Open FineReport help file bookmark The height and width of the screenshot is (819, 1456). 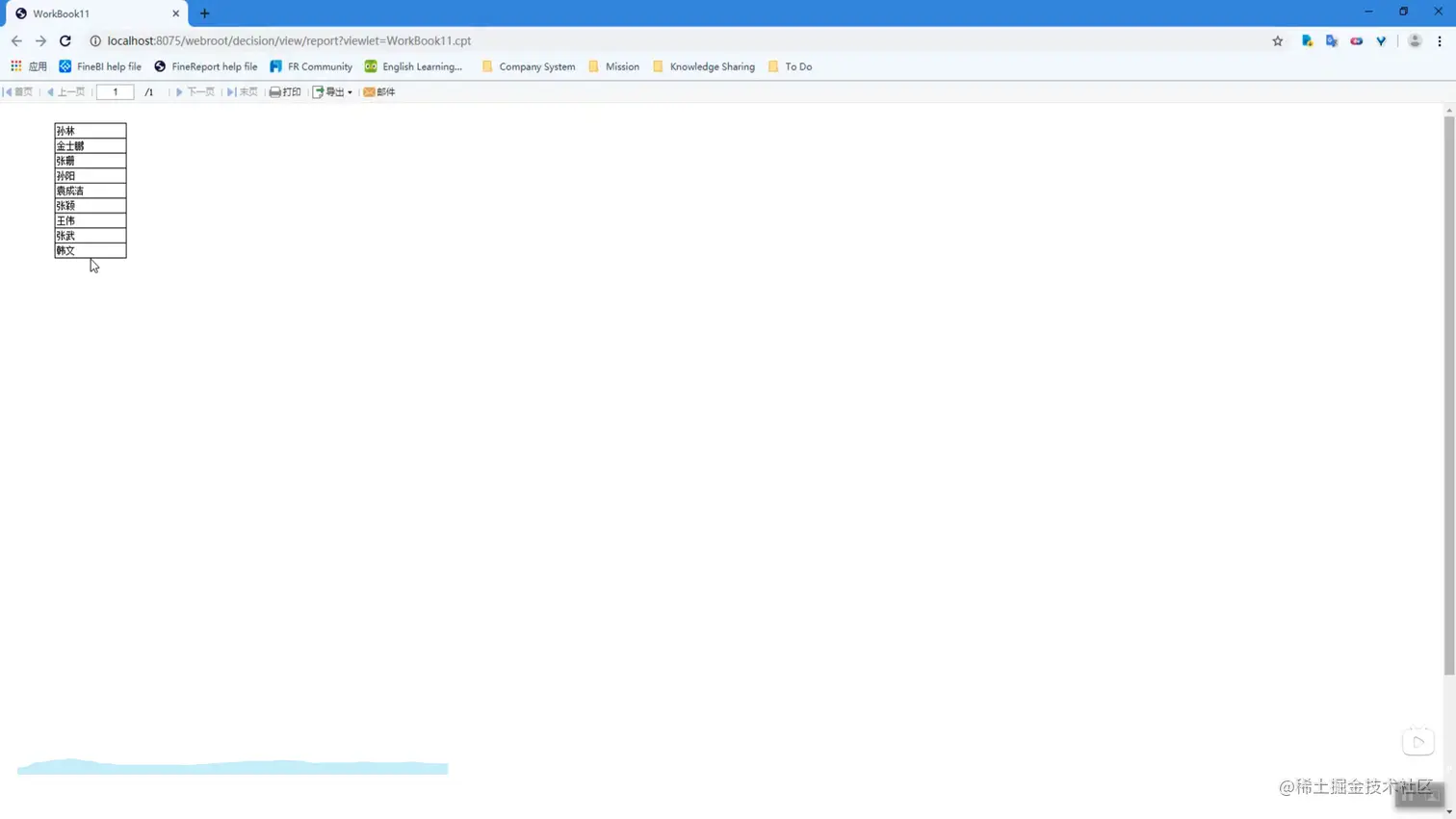coord(206,66)
